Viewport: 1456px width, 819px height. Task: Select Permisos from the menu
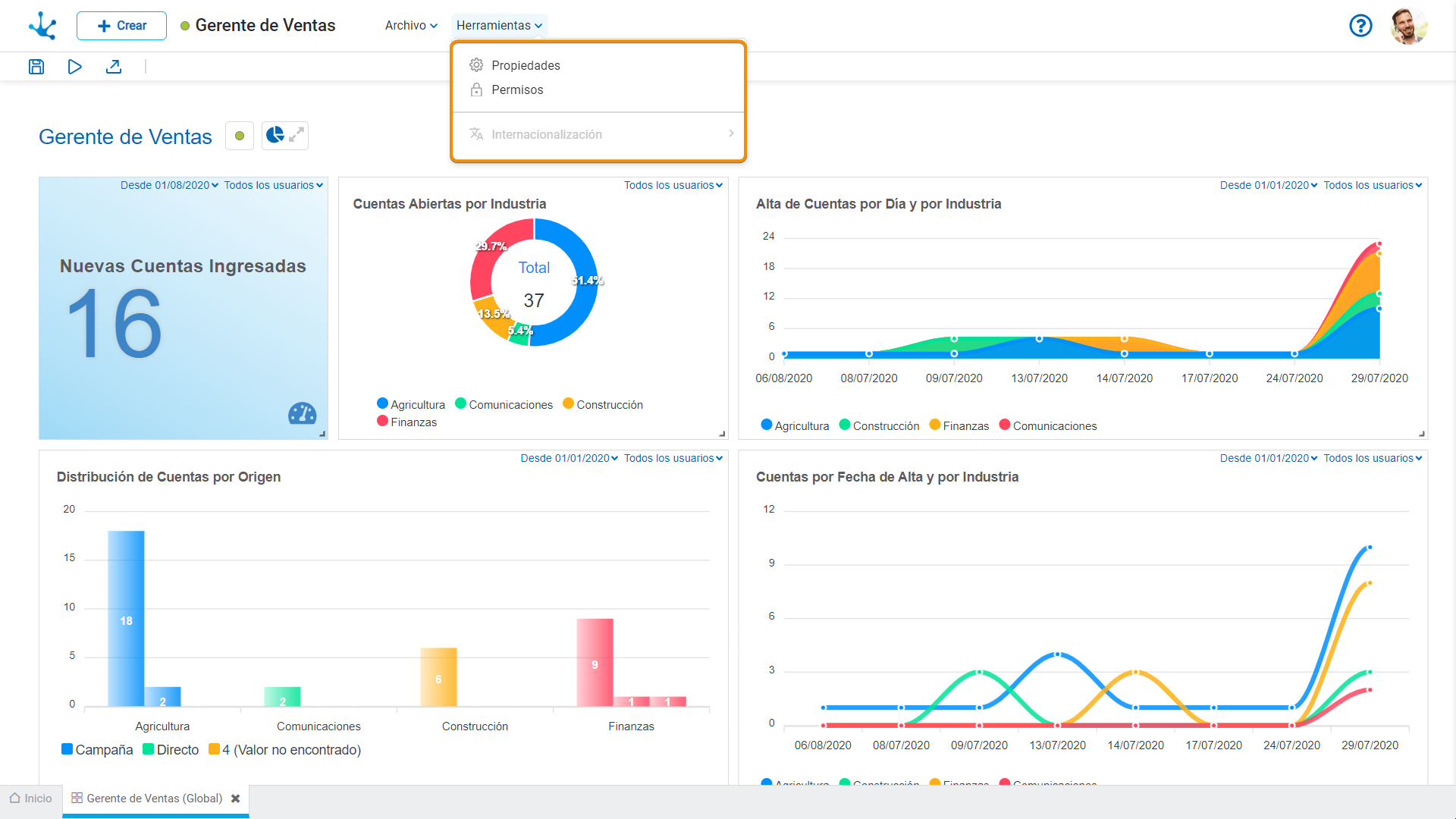pos(517,89)
